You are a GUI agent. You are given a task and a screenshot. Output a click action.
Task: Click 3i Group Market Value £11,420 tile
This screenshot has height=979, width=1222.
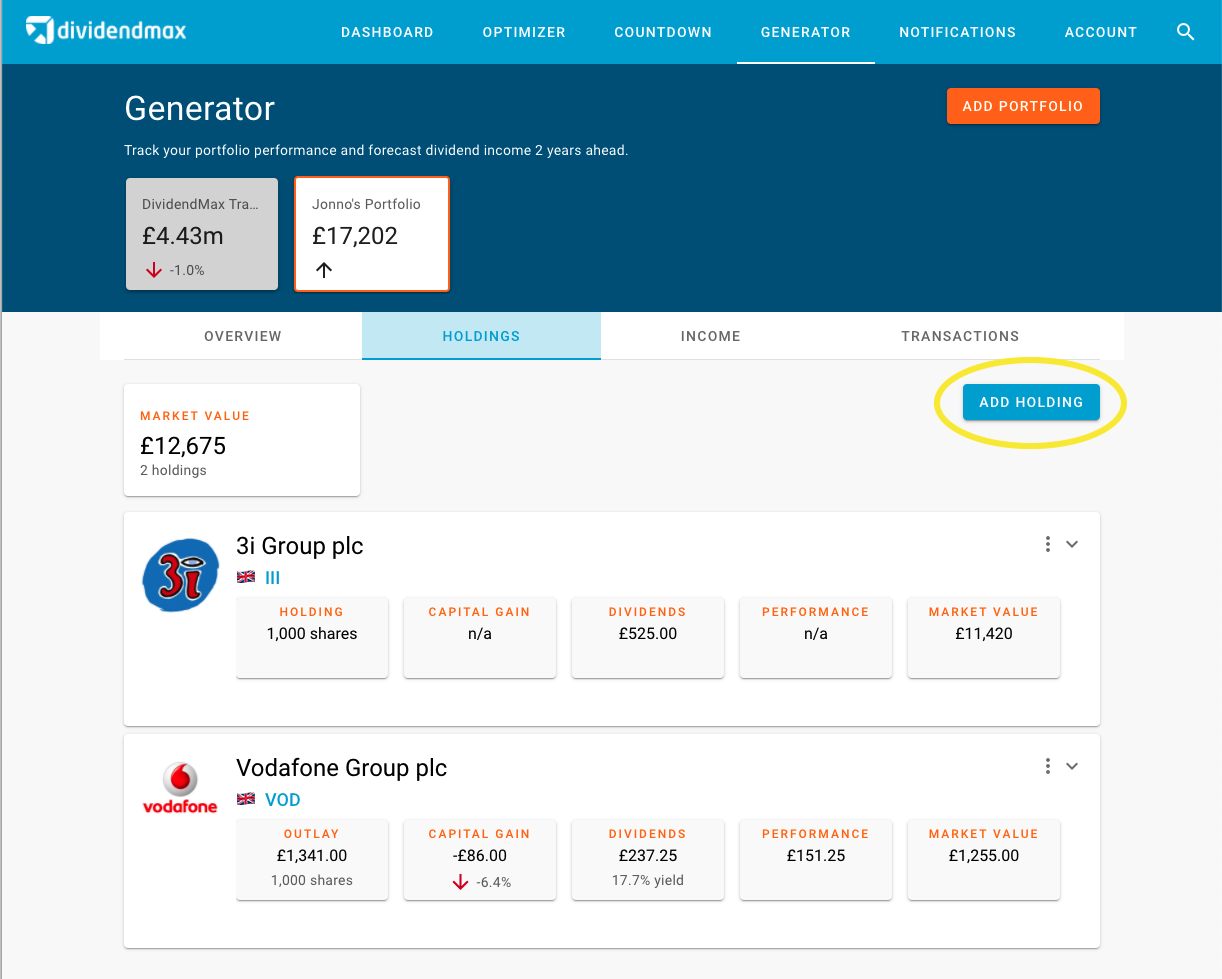click(984, 638)
